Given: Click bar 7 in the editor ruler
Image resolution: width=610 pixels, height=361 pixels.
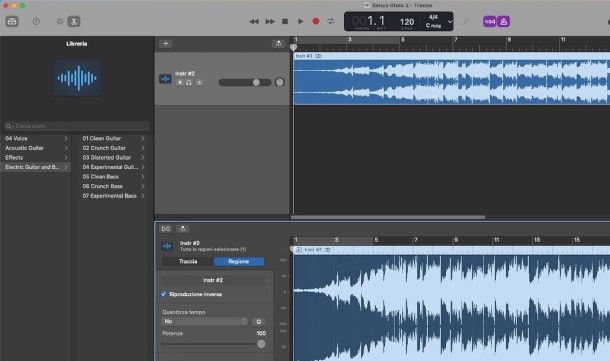Looking at the screenshot, I should pyautogui.click(x=416, y=240).
